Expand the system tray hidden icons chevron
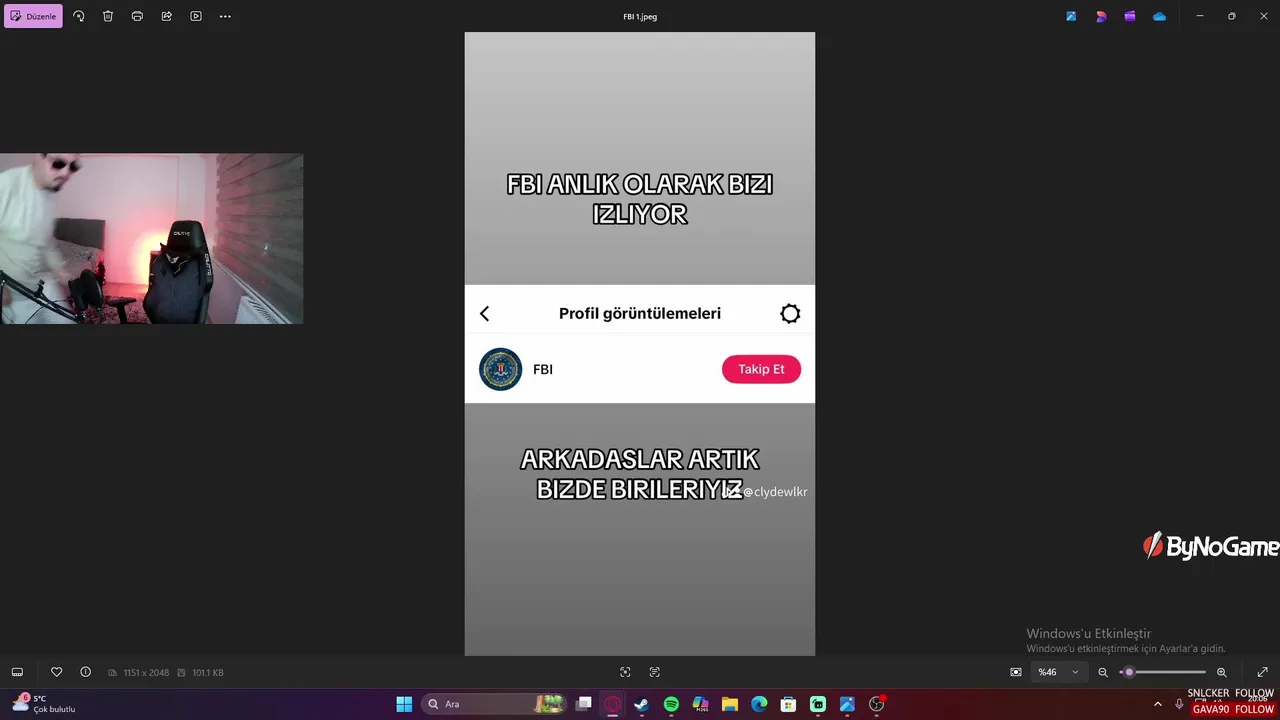 point(1158,704)
